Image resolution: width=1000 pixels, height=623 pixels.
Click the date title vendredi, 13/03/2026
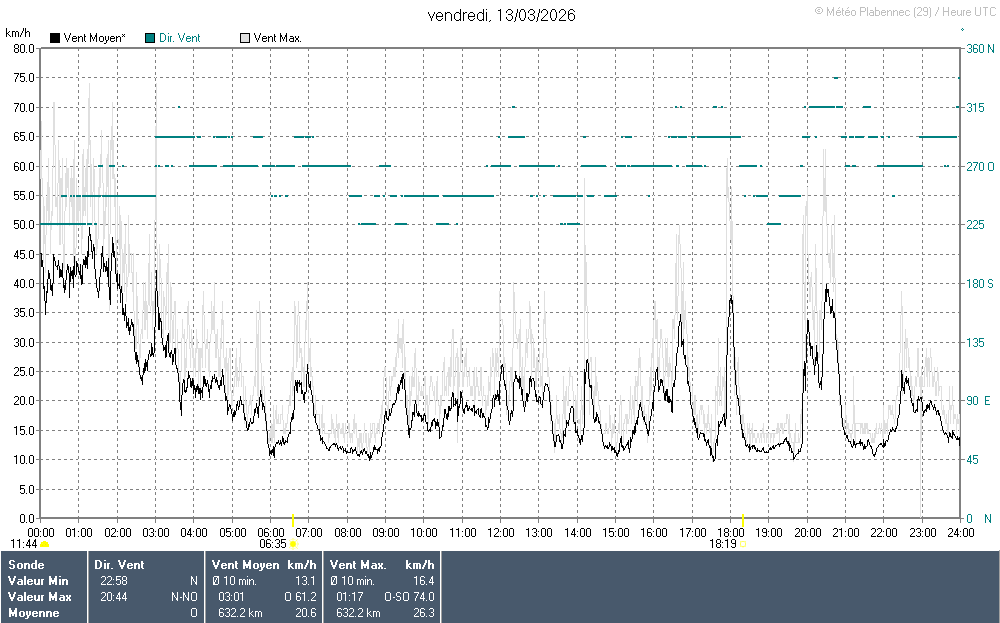click(x=501, y=15)
